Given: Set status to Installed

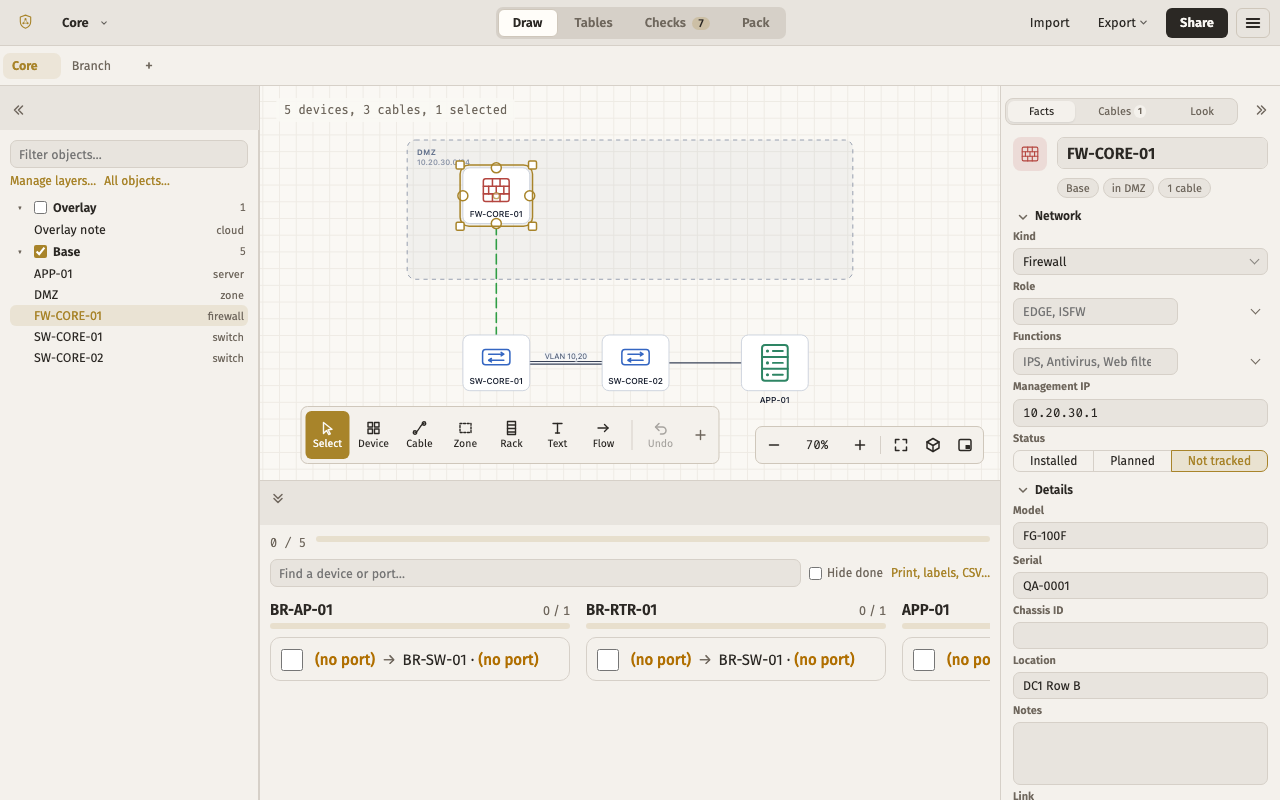Looking at the screenshot, I should [1054, 461].
